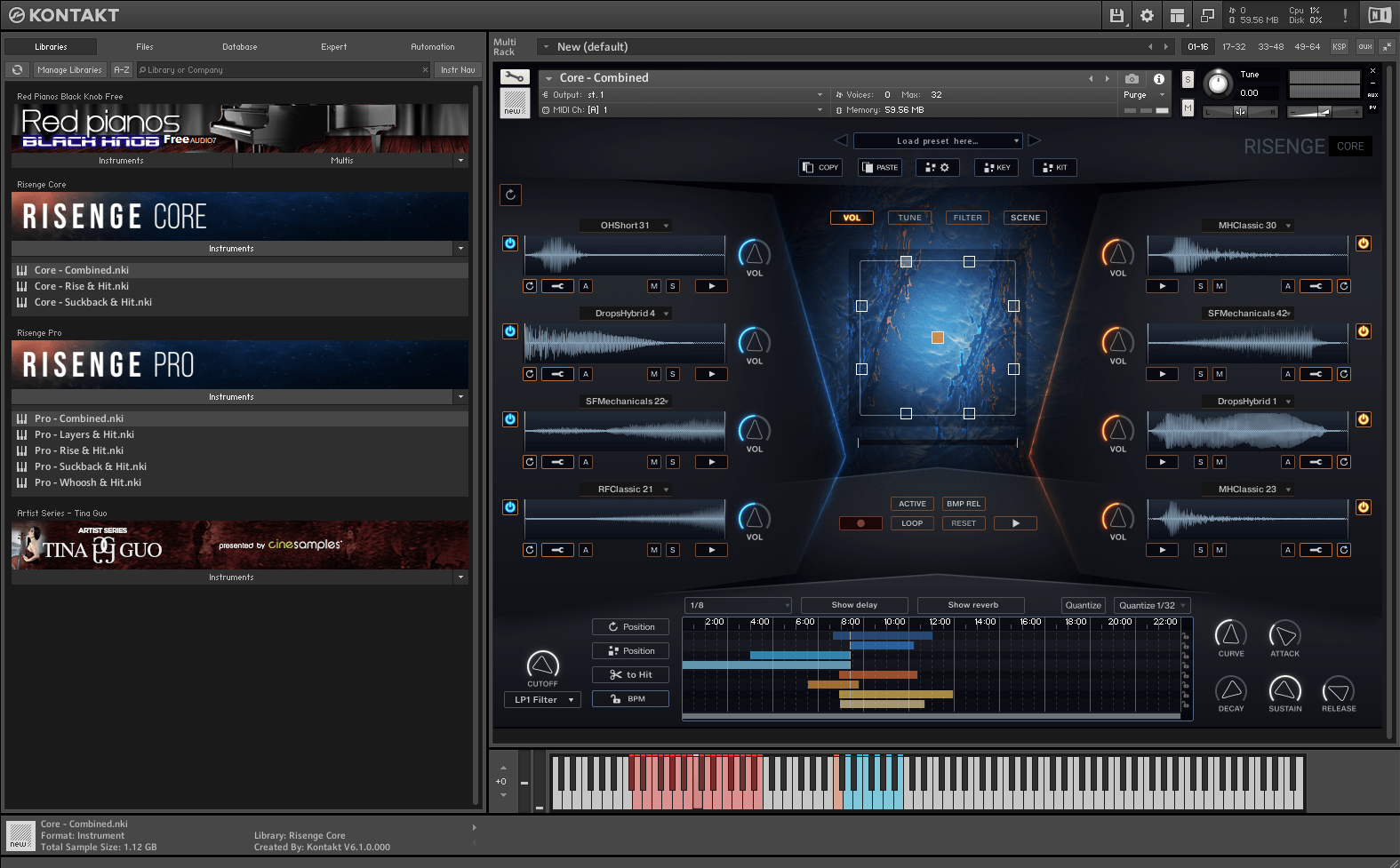
Task: Toggle power for SFMechanicals 22 layer
Action: tap(510, 419)
